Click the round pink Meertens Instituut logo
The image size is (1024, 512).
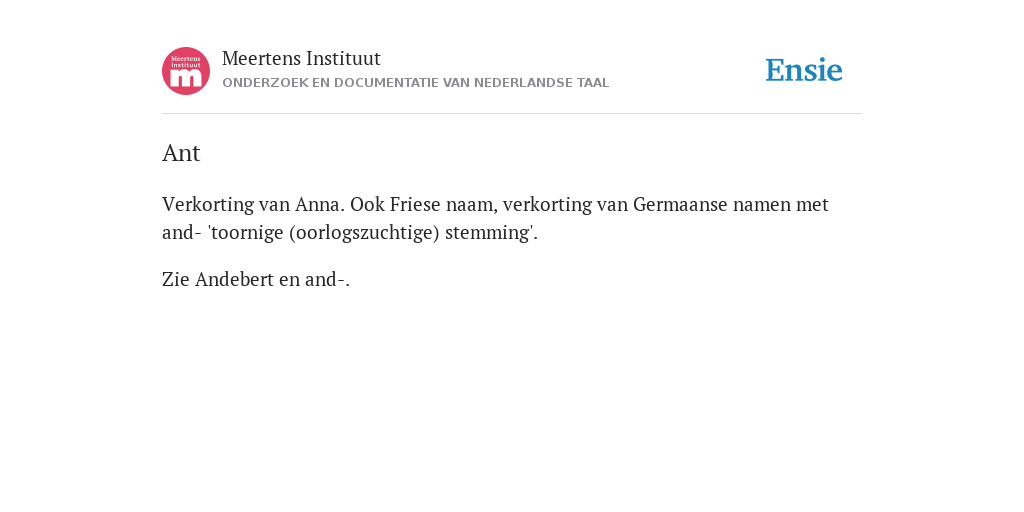[x=186, y=71]
